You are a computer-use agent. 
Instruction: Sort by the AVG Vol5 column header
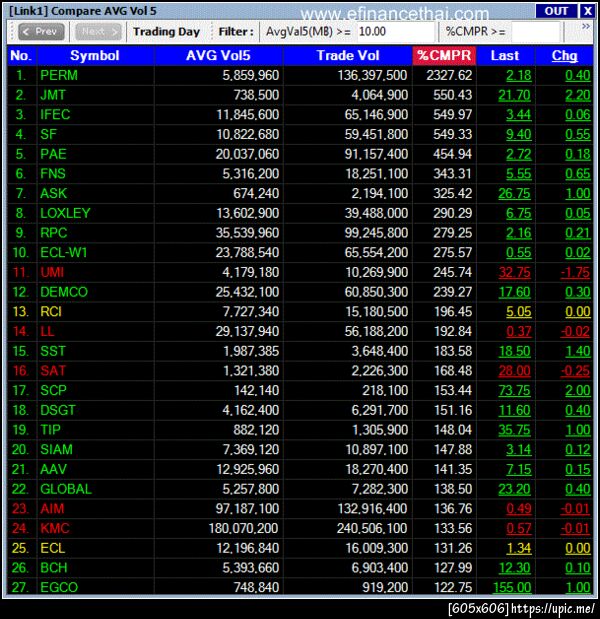tap(218, 56)
